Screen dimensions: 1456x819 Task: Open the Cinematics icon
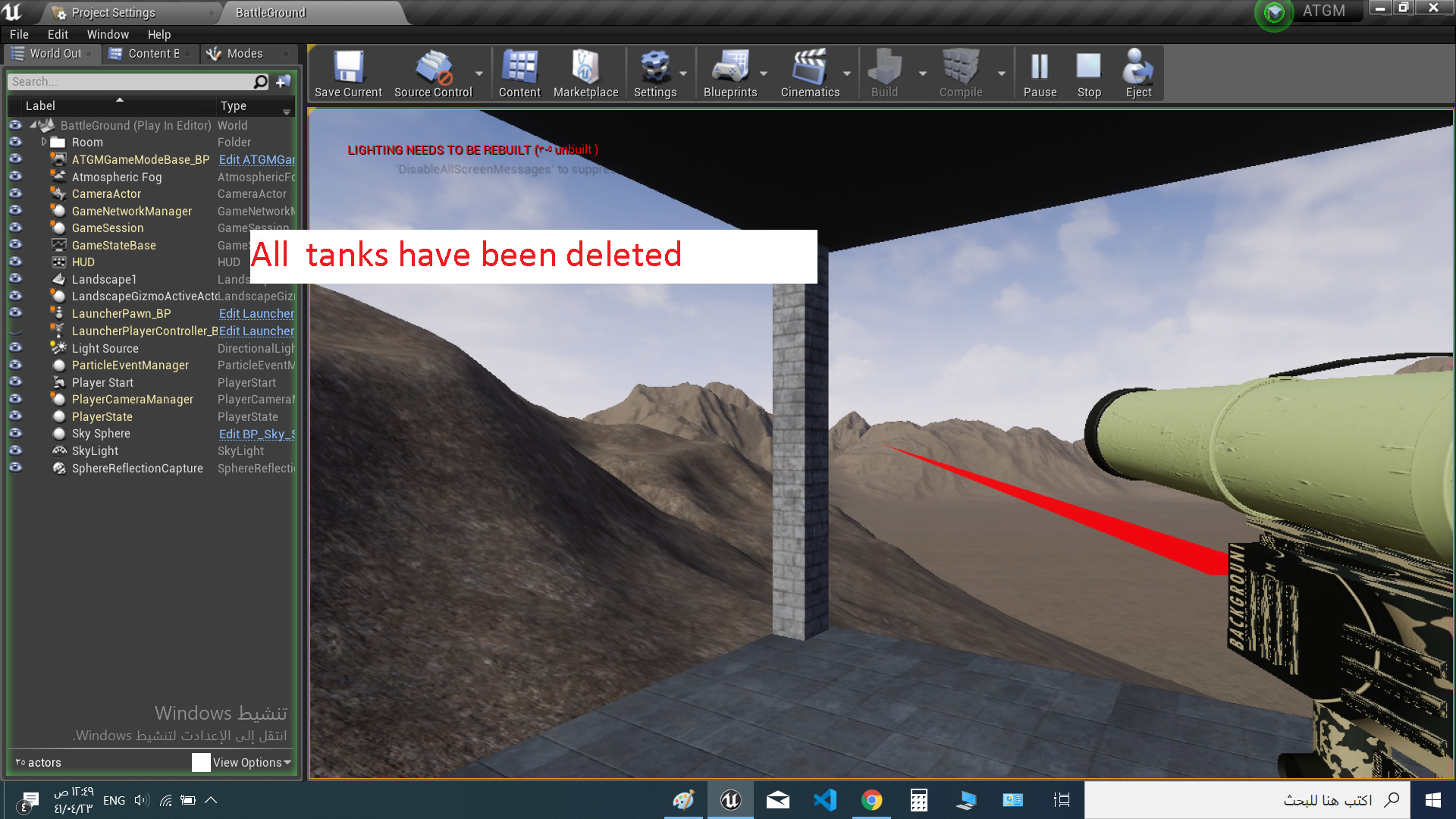click(x=810, y=68)
